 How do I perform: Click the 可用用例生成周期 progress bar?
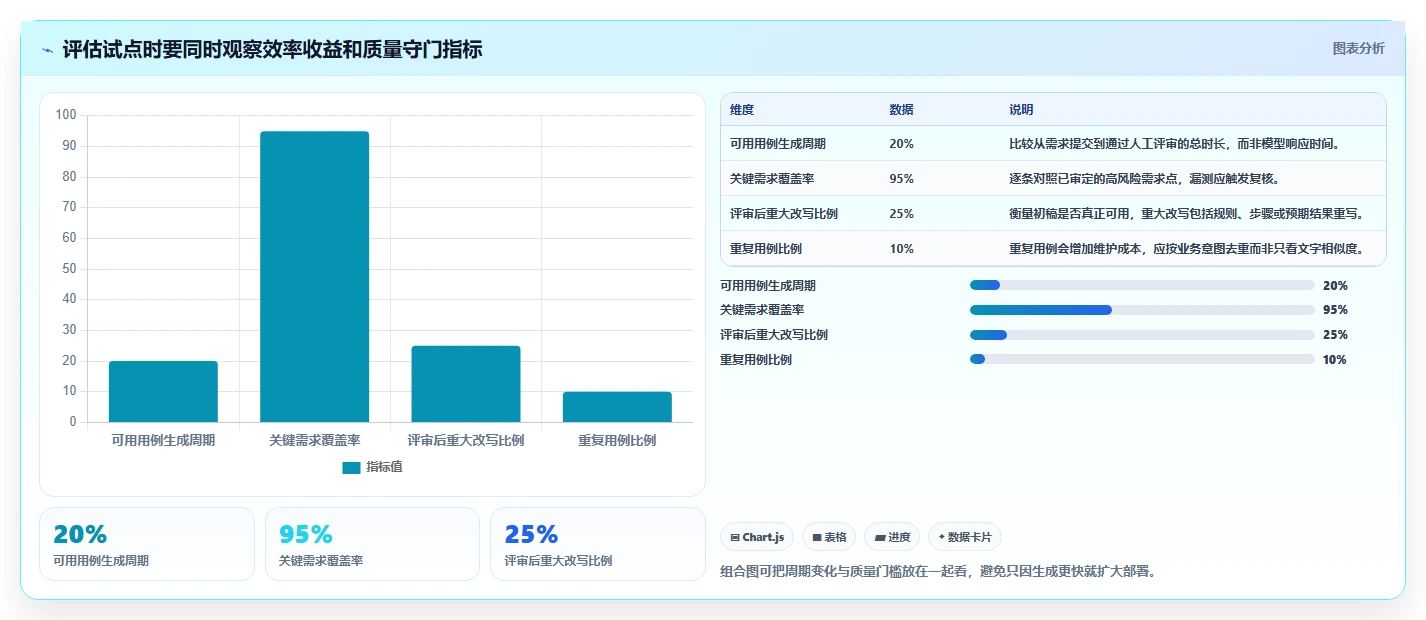1142,285
